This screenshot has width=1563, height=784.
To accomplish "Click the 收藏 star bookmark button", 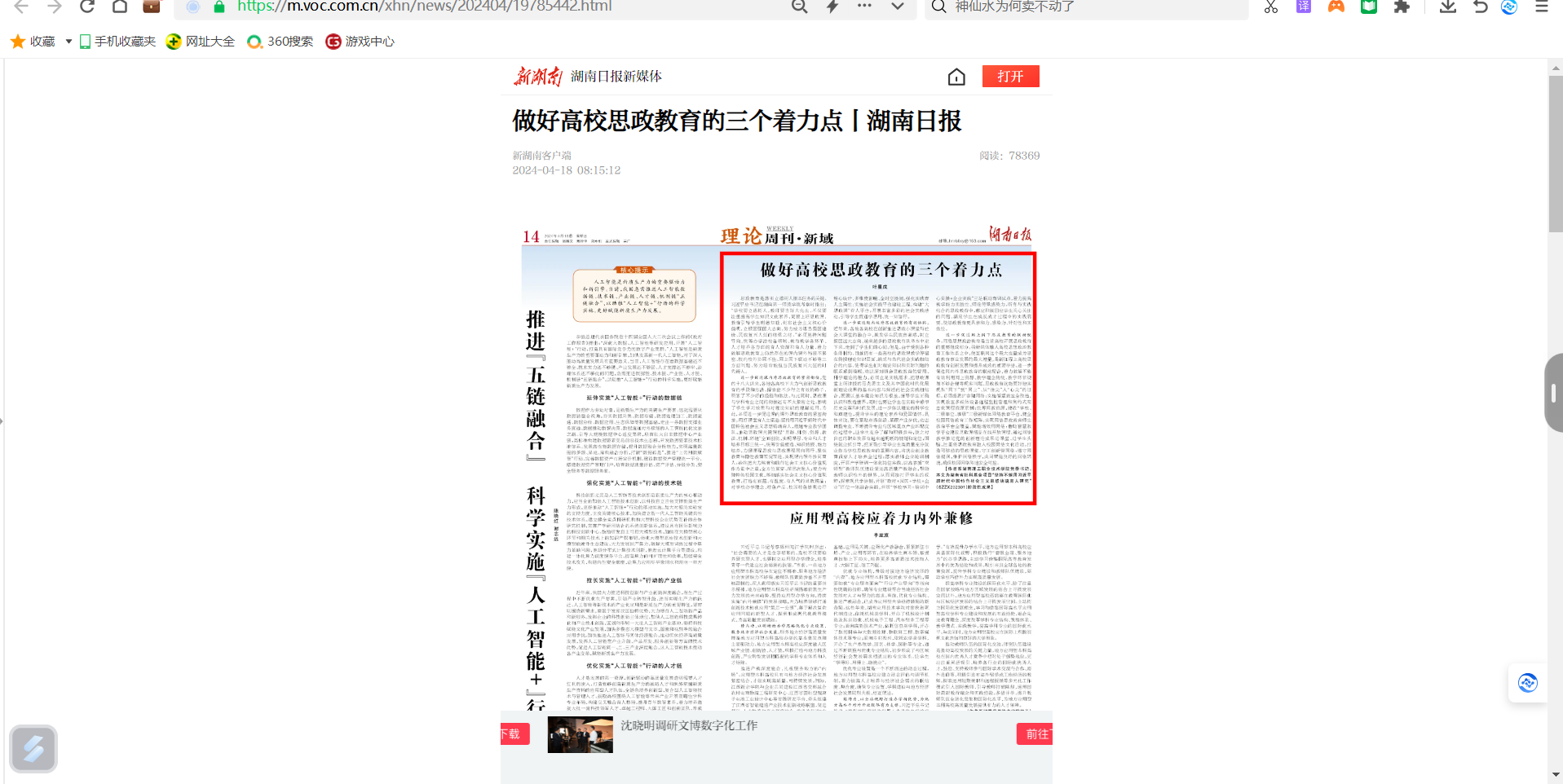I will (33, 42).
